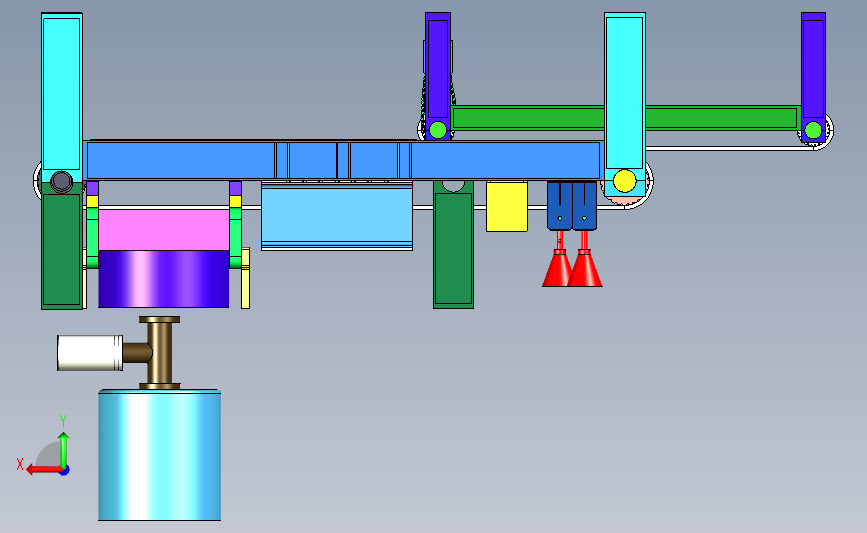Pick the left dark blue nozzle holder
This screenshot has height=533, width=867.
coord(560,206)
